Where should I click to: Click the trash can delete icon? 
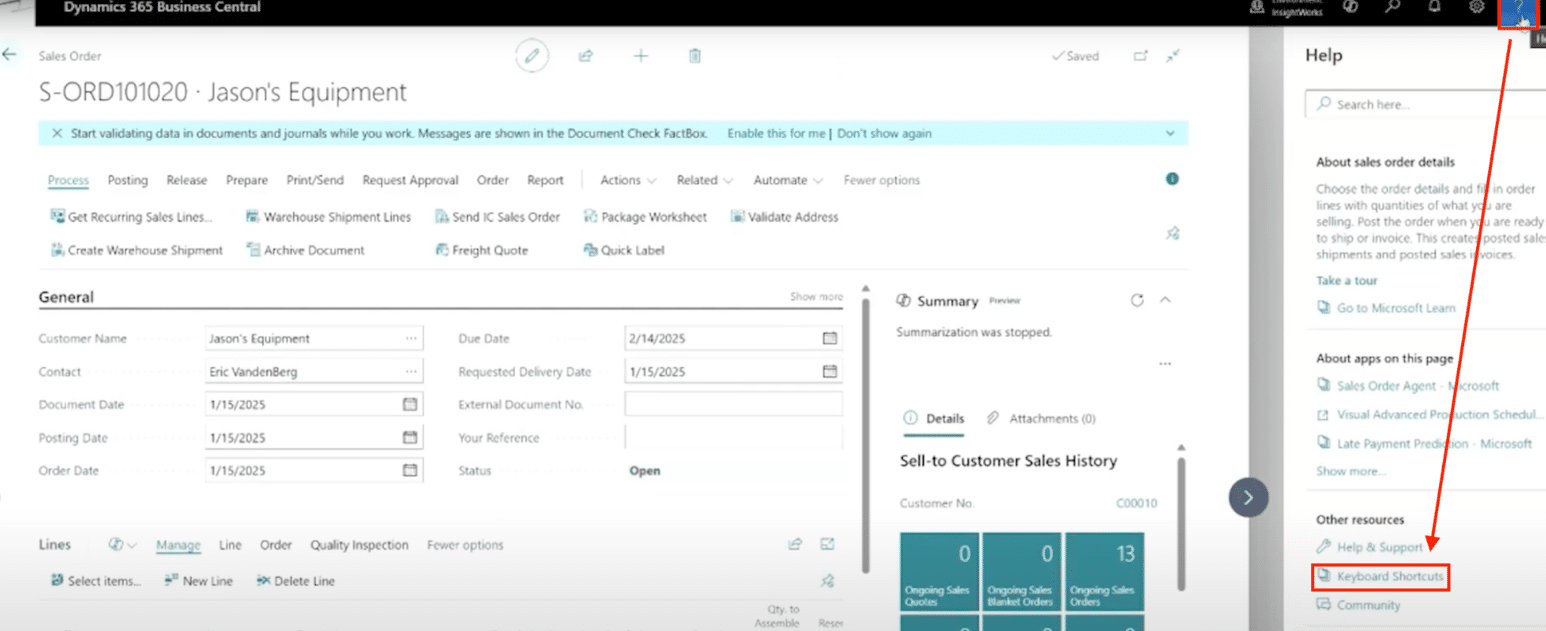(695, 57)
